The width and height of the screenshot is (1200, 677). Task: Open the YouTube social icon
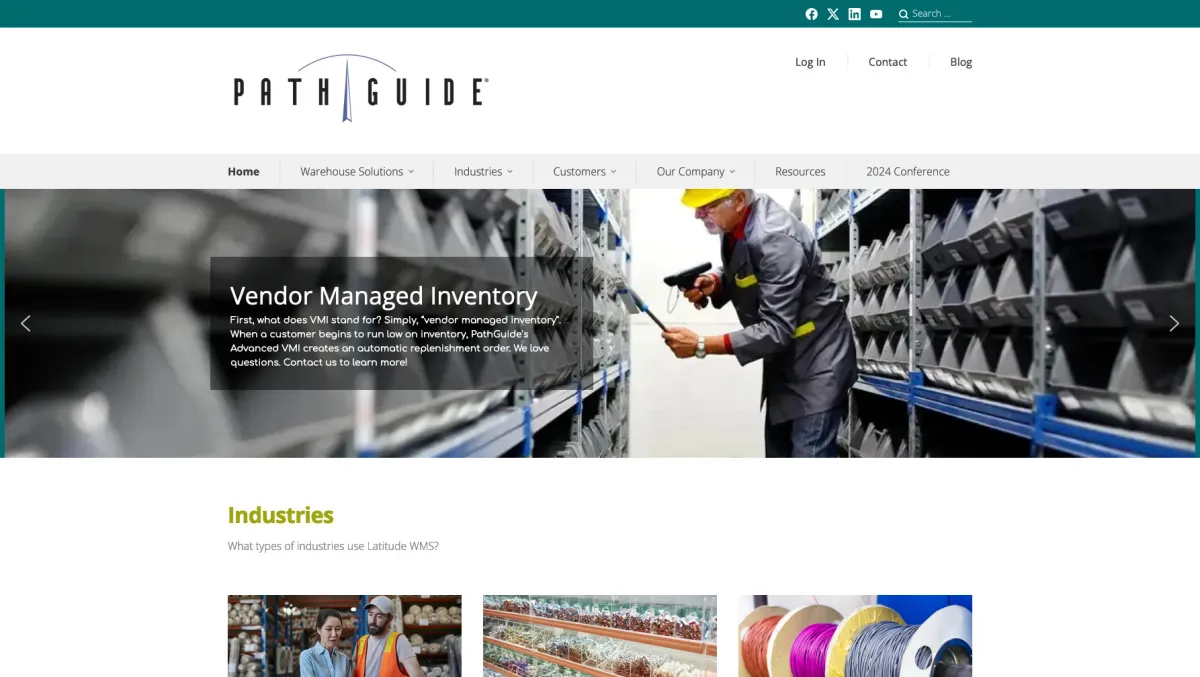pos(876,14)
